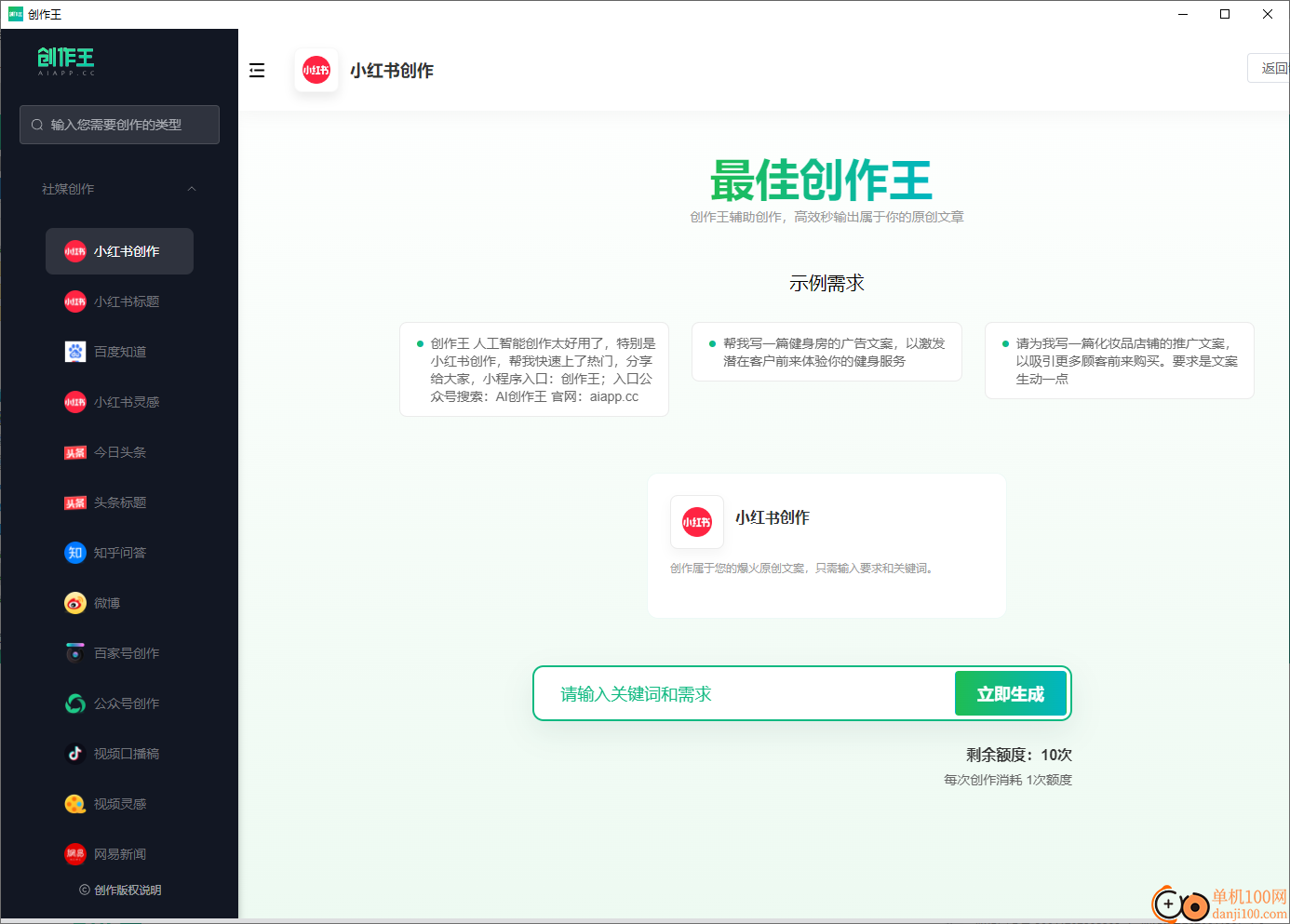Click the 小红书创作 page title text
The image size is (1290, 924).
click(x=392, y=71)
